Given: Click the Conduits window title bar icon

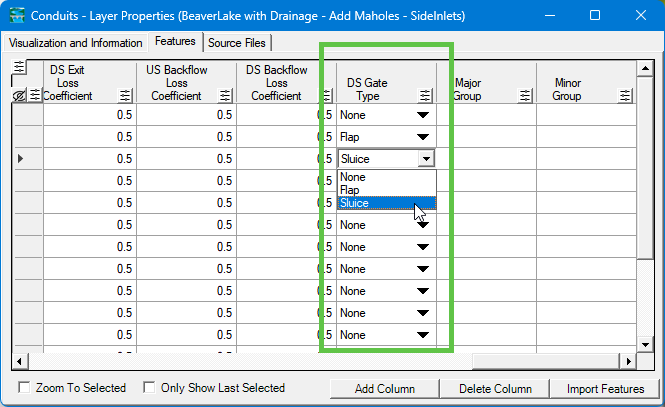Looking at the screenshot, I should pos(18,16).
